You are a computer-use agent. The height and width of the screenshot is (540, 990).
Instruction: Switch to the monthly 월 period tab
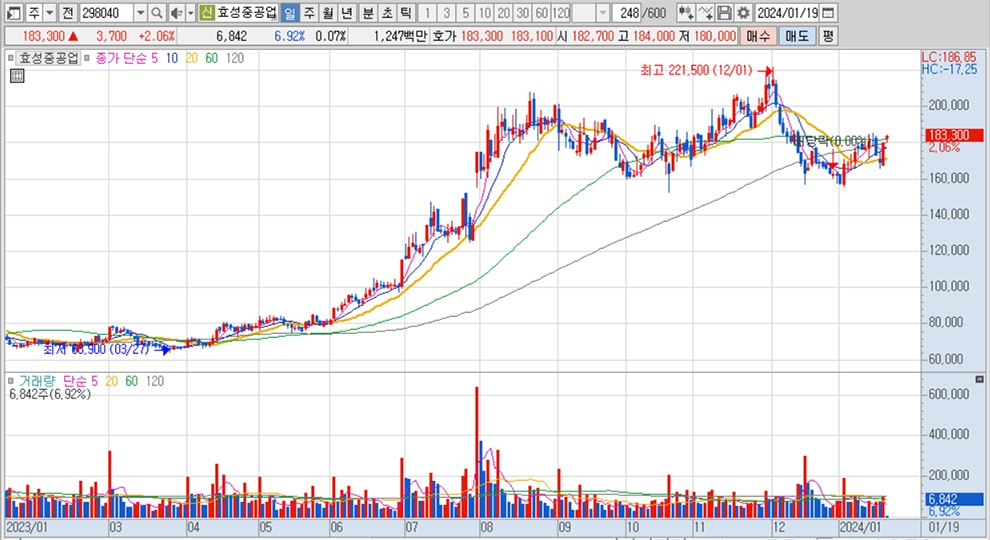pyautogui.click(x=328, y=13)
